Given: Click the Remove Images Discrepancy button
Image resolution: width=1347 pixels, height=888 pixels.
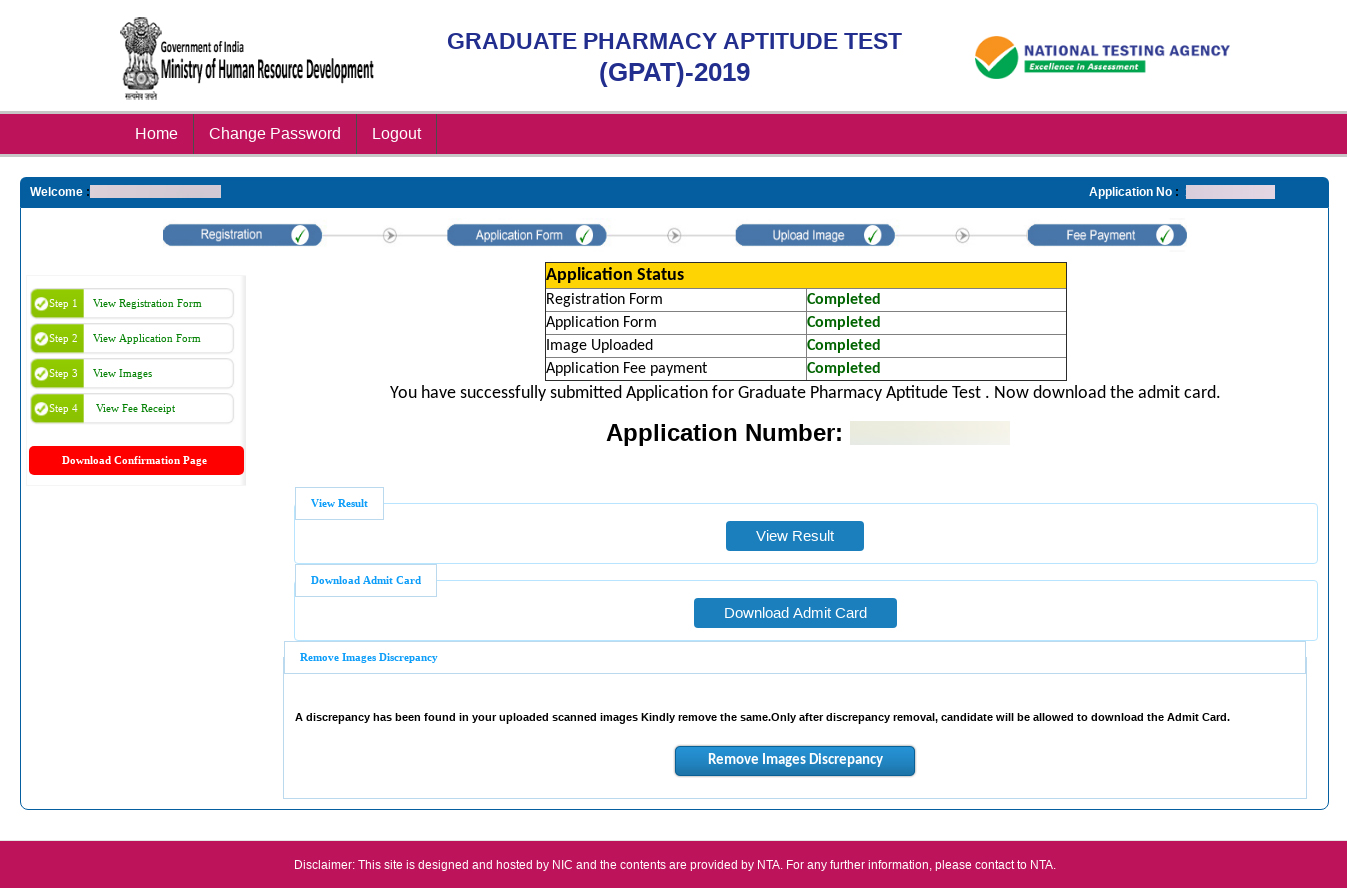Looking at the screenshot, I should pos(794,760).
